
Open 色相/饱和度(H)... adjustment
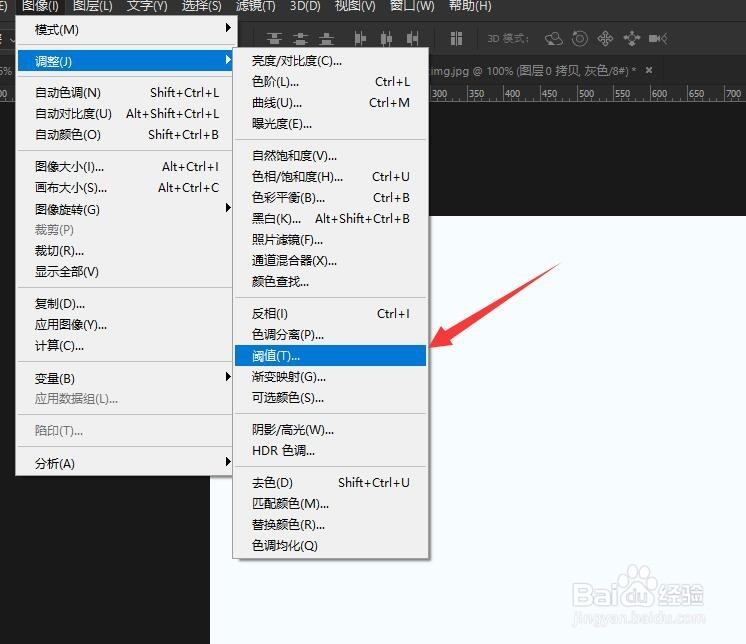[331, 176]
